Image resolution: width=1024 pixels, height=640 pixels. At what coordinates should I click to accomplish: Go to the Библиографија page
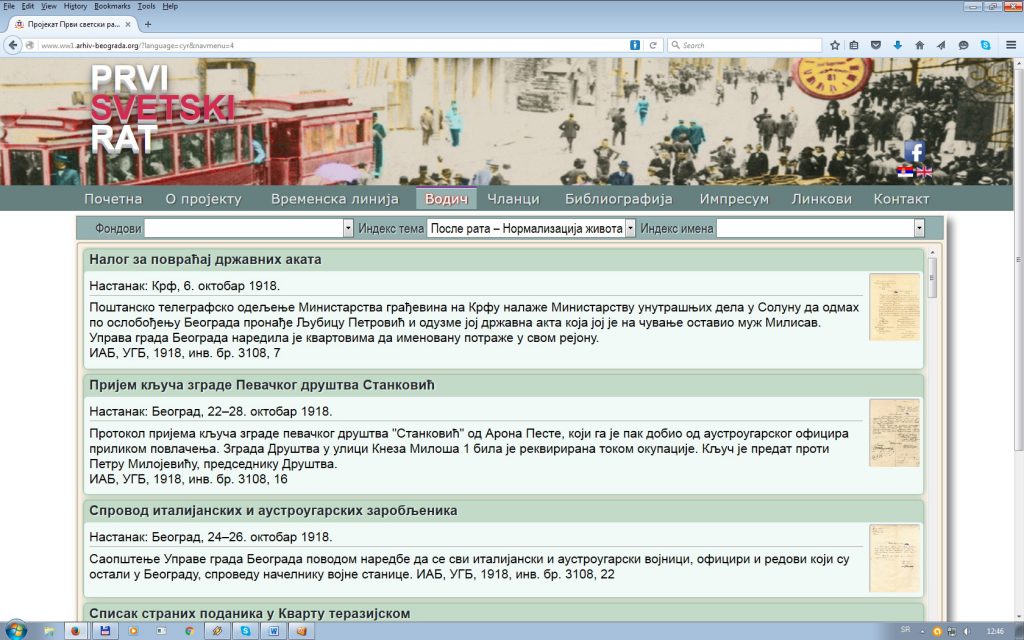tap(618, 199)
